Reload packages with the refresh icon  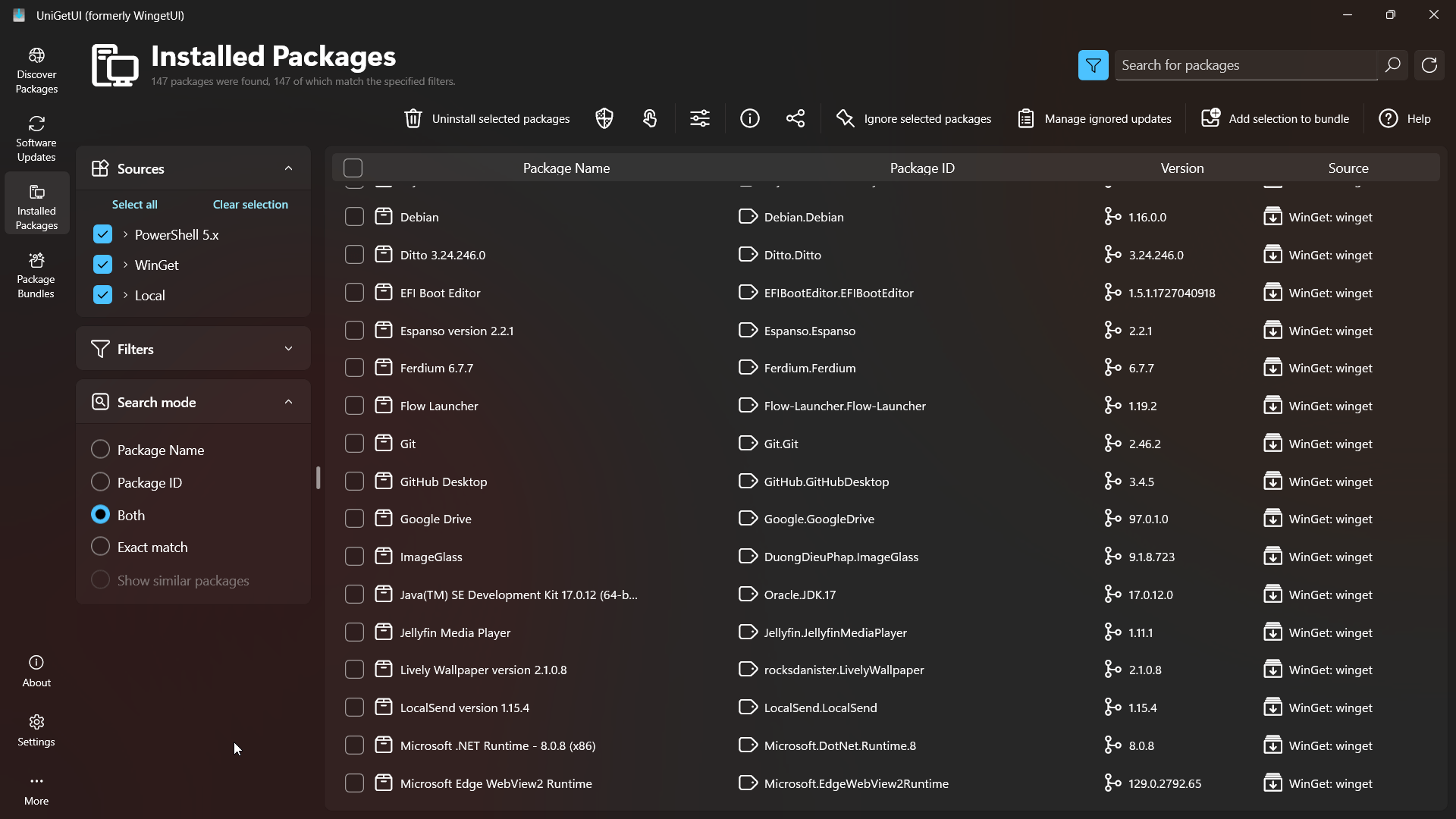point(1429,65)
